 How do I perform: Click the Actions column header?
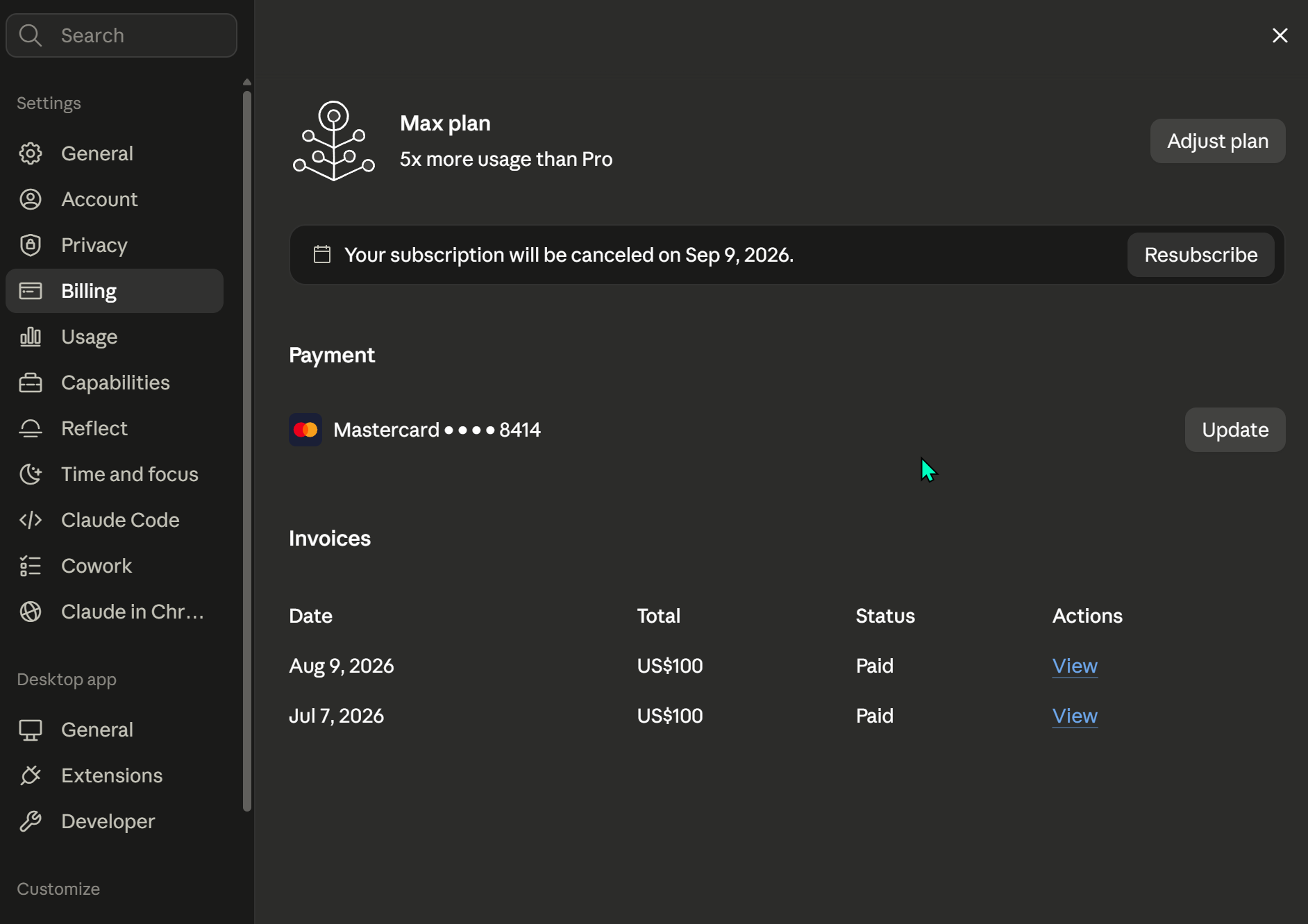pyautogui.click(x=1087, y=616)
